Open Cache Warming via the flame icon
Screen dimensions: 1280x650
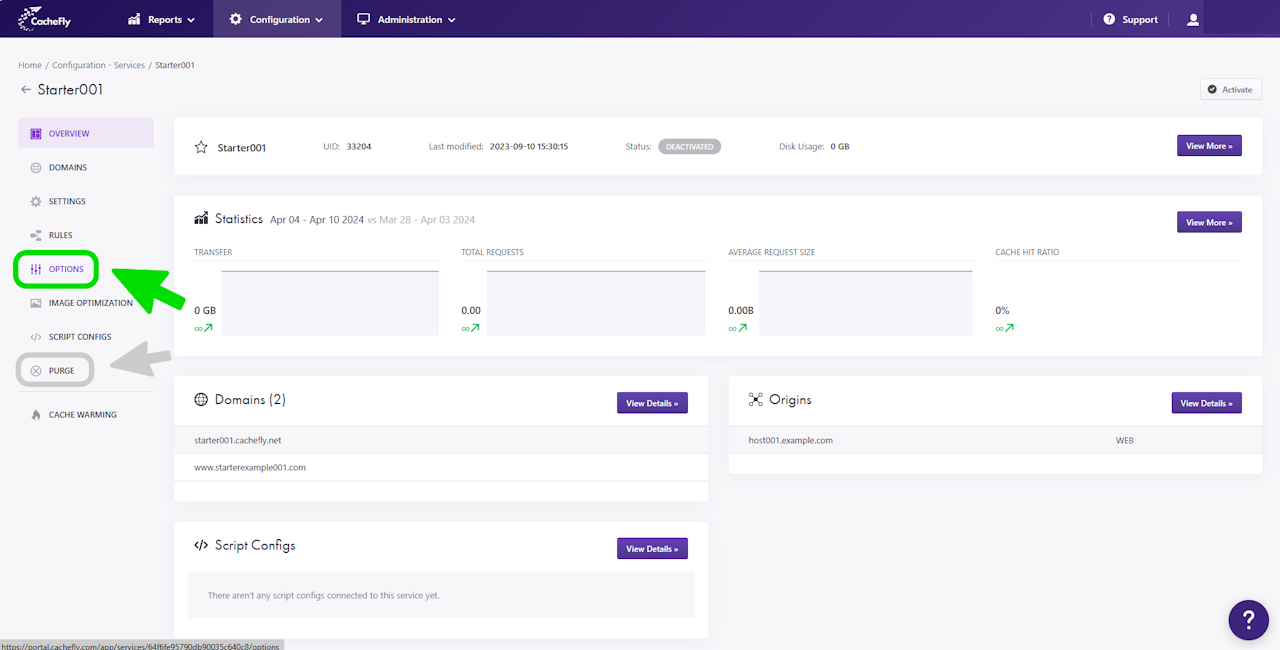pos(36,415)
